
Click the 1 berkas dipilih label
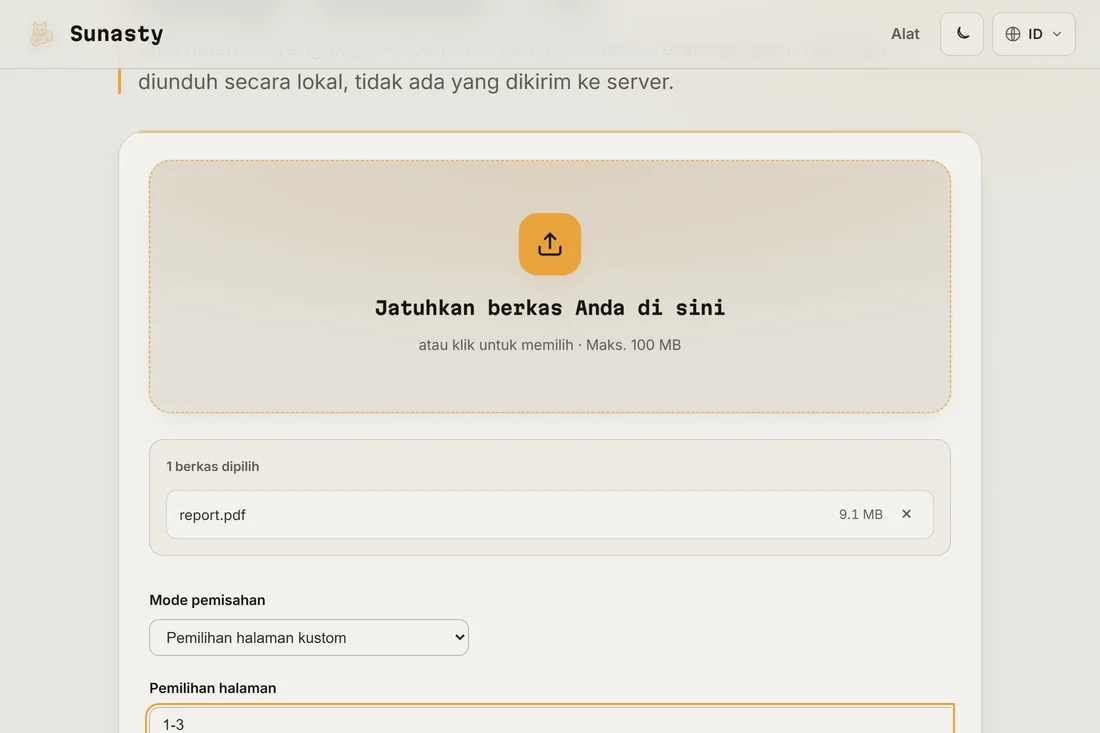[213, 466]
